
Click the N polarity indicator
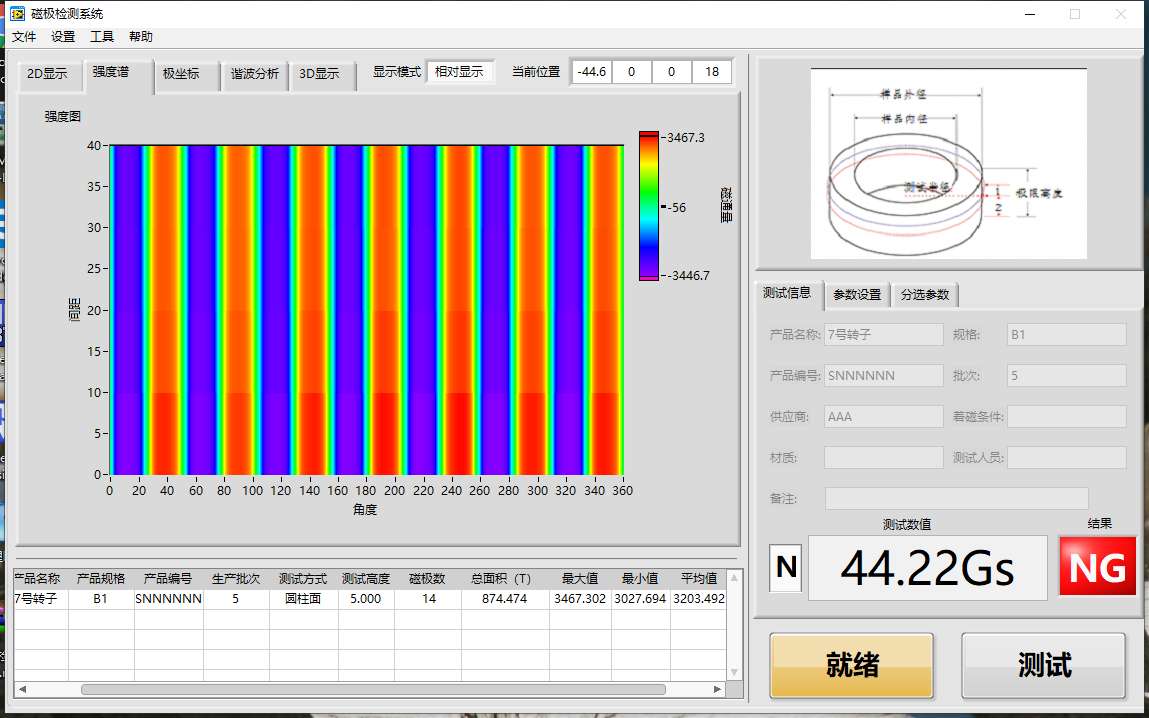coord(785,566)
